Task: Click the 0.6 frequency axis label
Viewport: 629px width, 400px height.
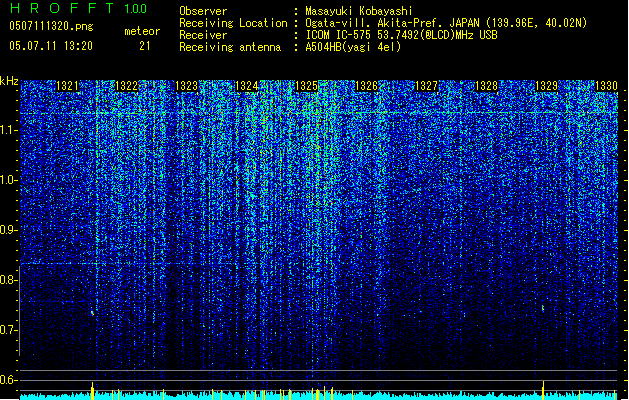Action: [x=8, y=380]
